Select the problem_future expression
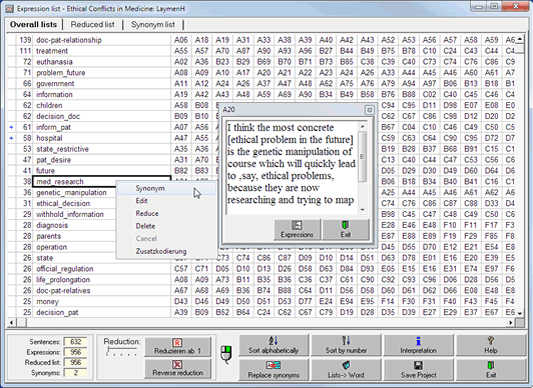 (x=102, y=73)
